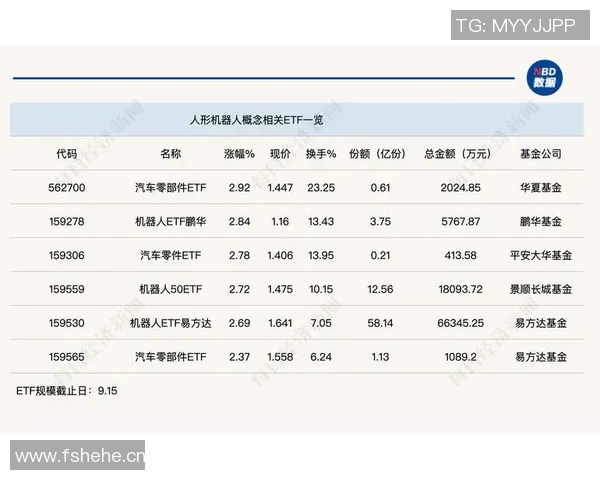Select fund code 159306
This screenshot has width=600, height=480.
coord(67,255)
